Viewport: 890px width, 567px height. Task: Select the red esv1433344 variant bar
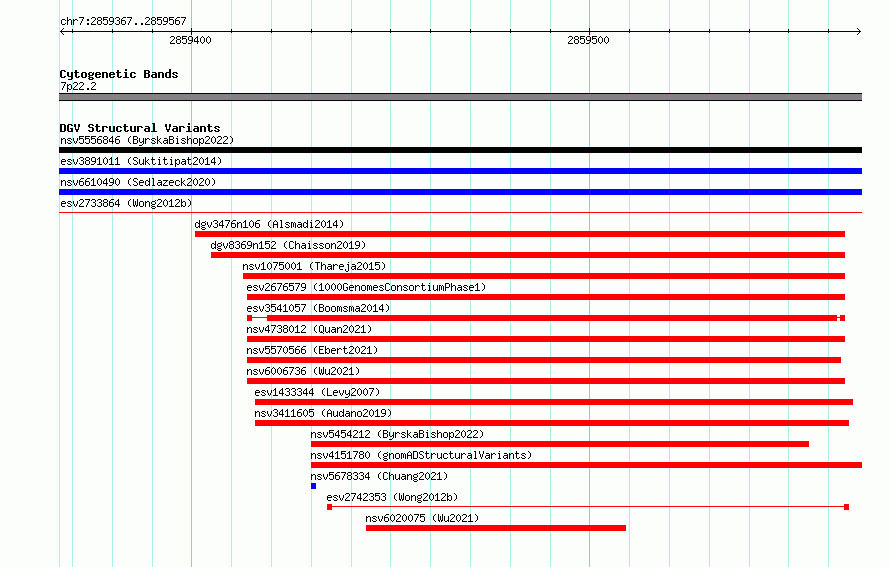tap(554, 402)
